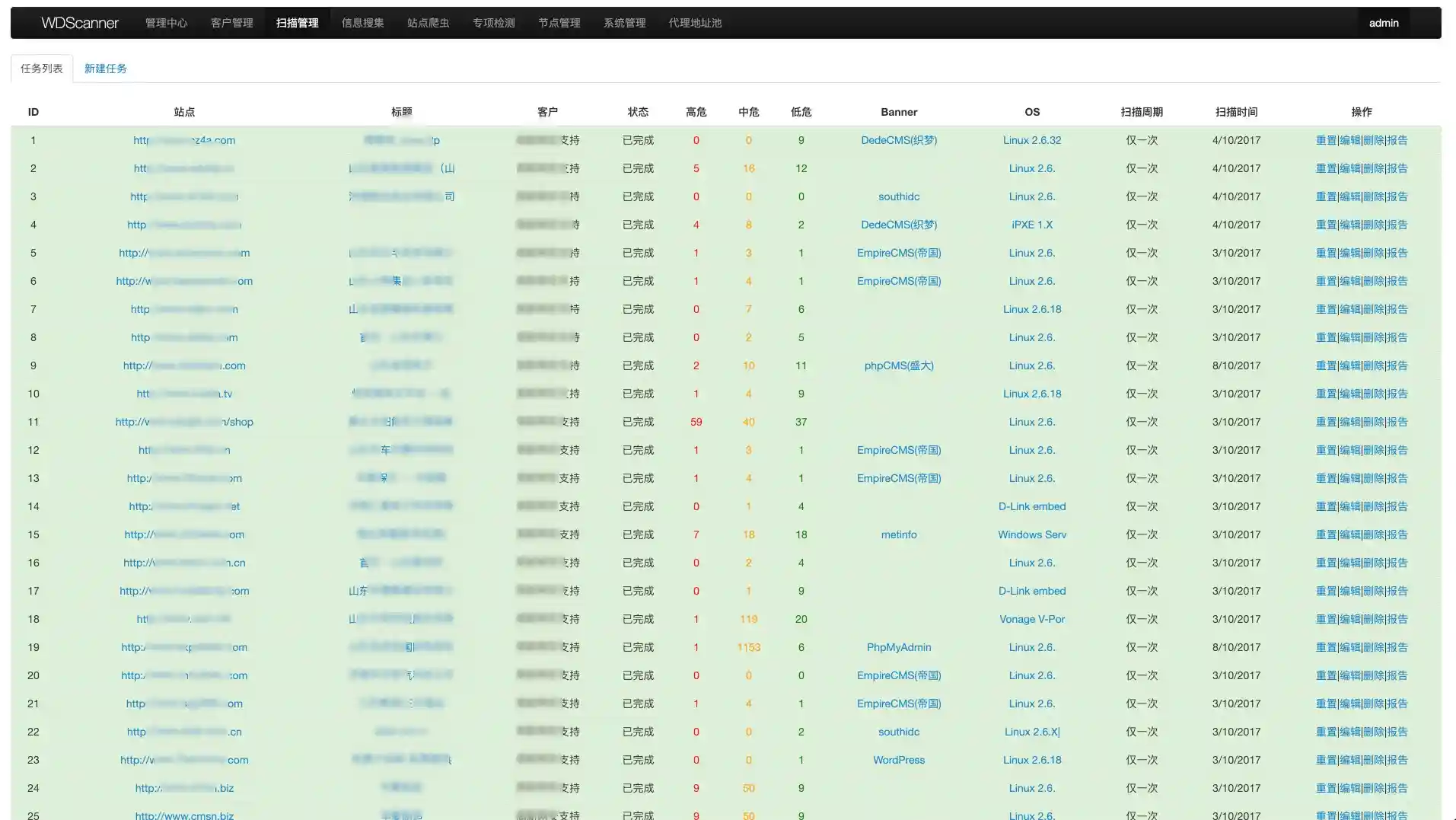The image size is (1456, 820).
Task: Open the 站点爬虫 navigation item
Action: pyautogui.click(x=428, y=23)
